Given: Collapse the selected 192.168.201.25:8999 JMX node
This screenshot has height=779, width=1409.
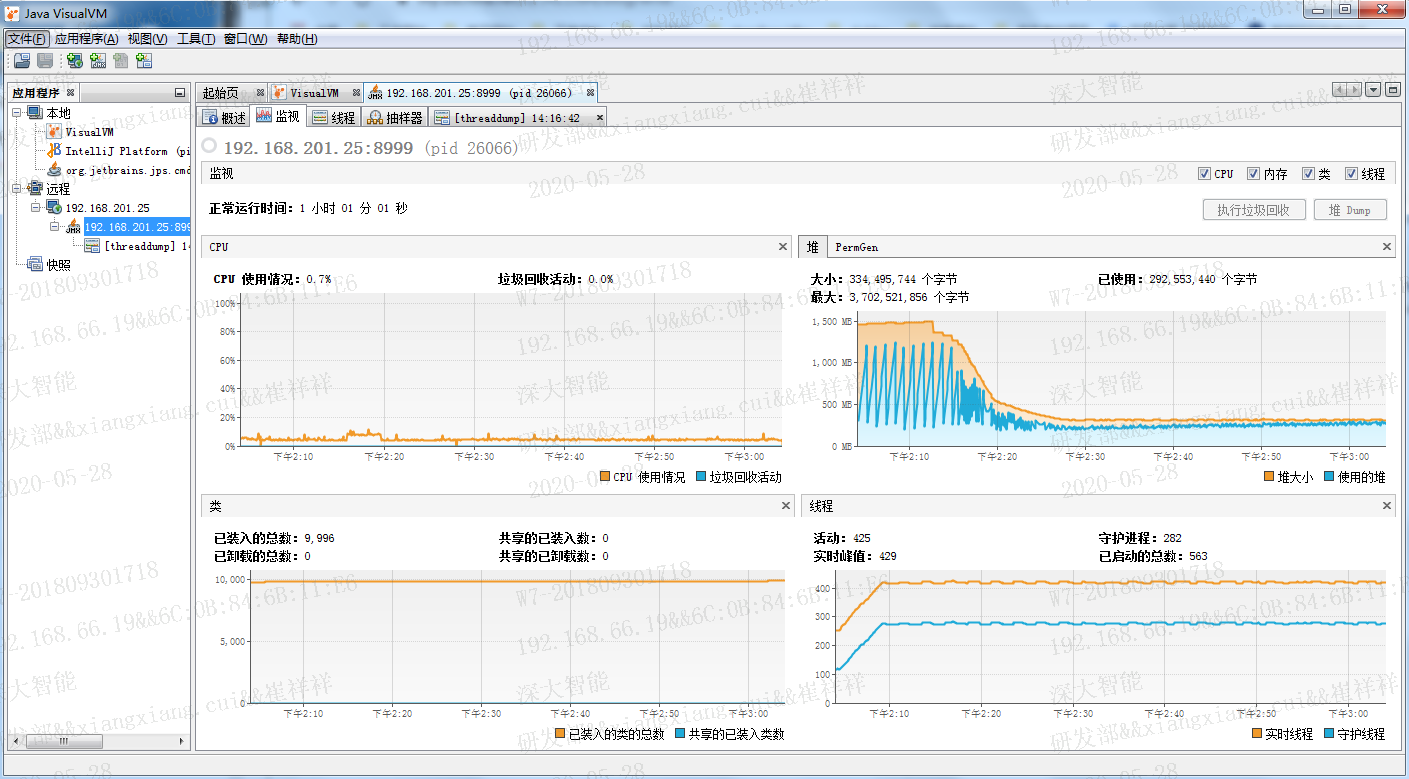Looking at the screenshot, I should (55, 226).
